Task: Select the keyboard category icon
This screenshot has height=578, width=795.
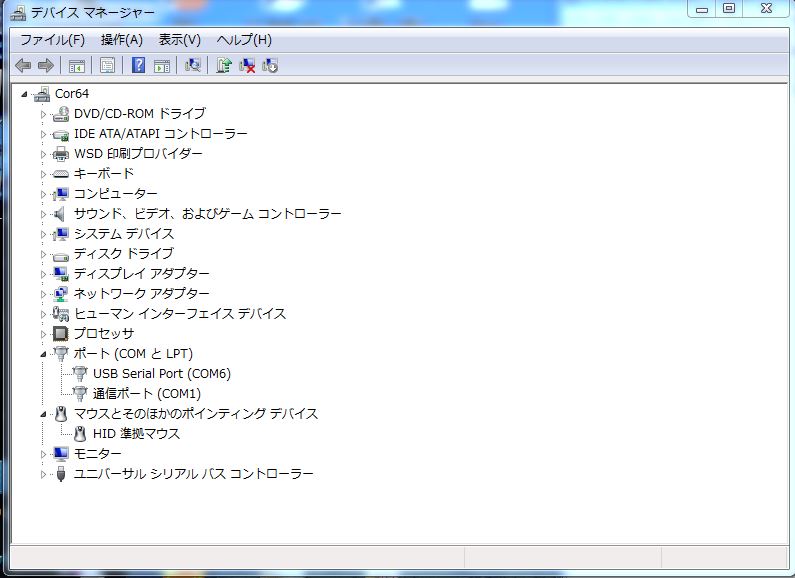Action: click(x=61, y=174)
